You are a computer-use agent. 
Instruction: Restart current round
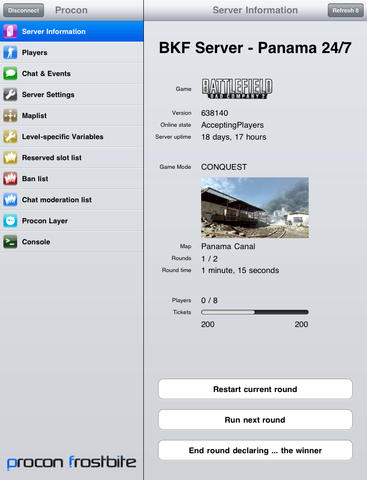(x=255, y=389)
